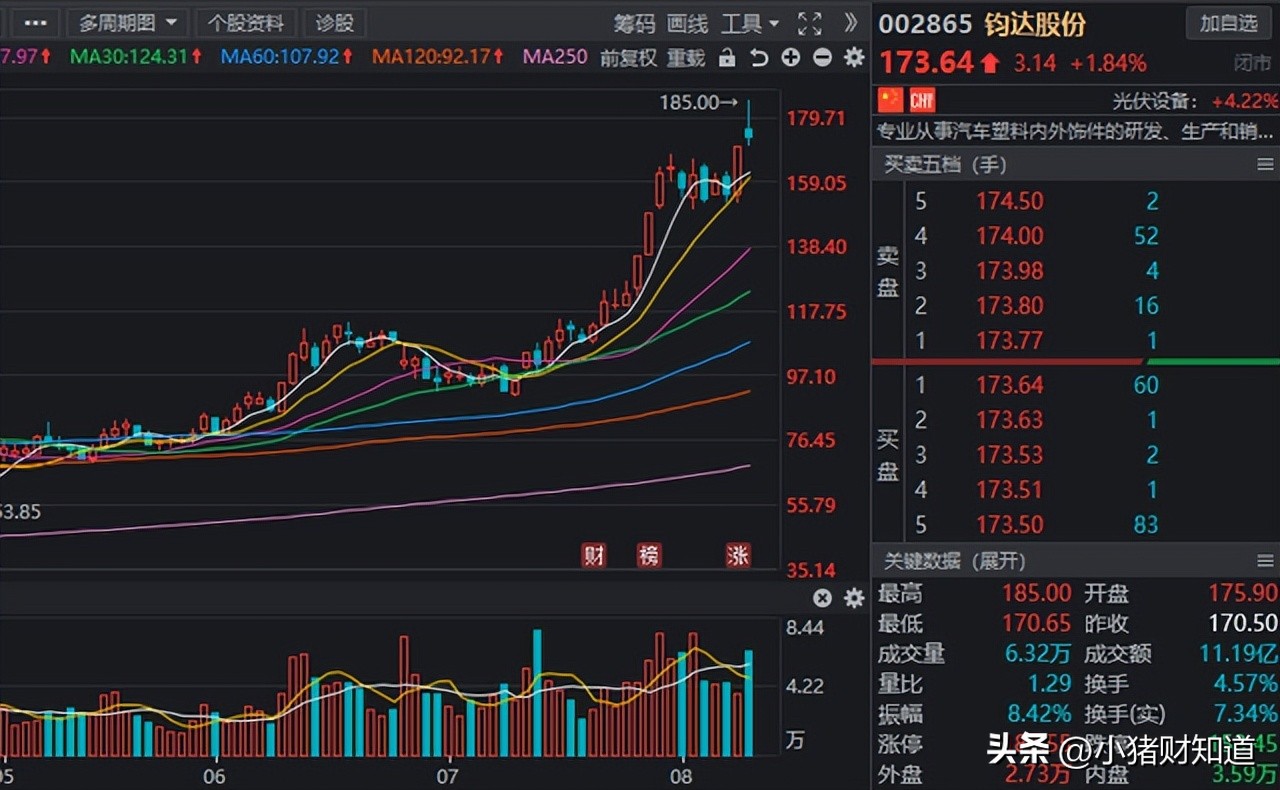Open the chart settings gear icon

(x=853, y=58)
